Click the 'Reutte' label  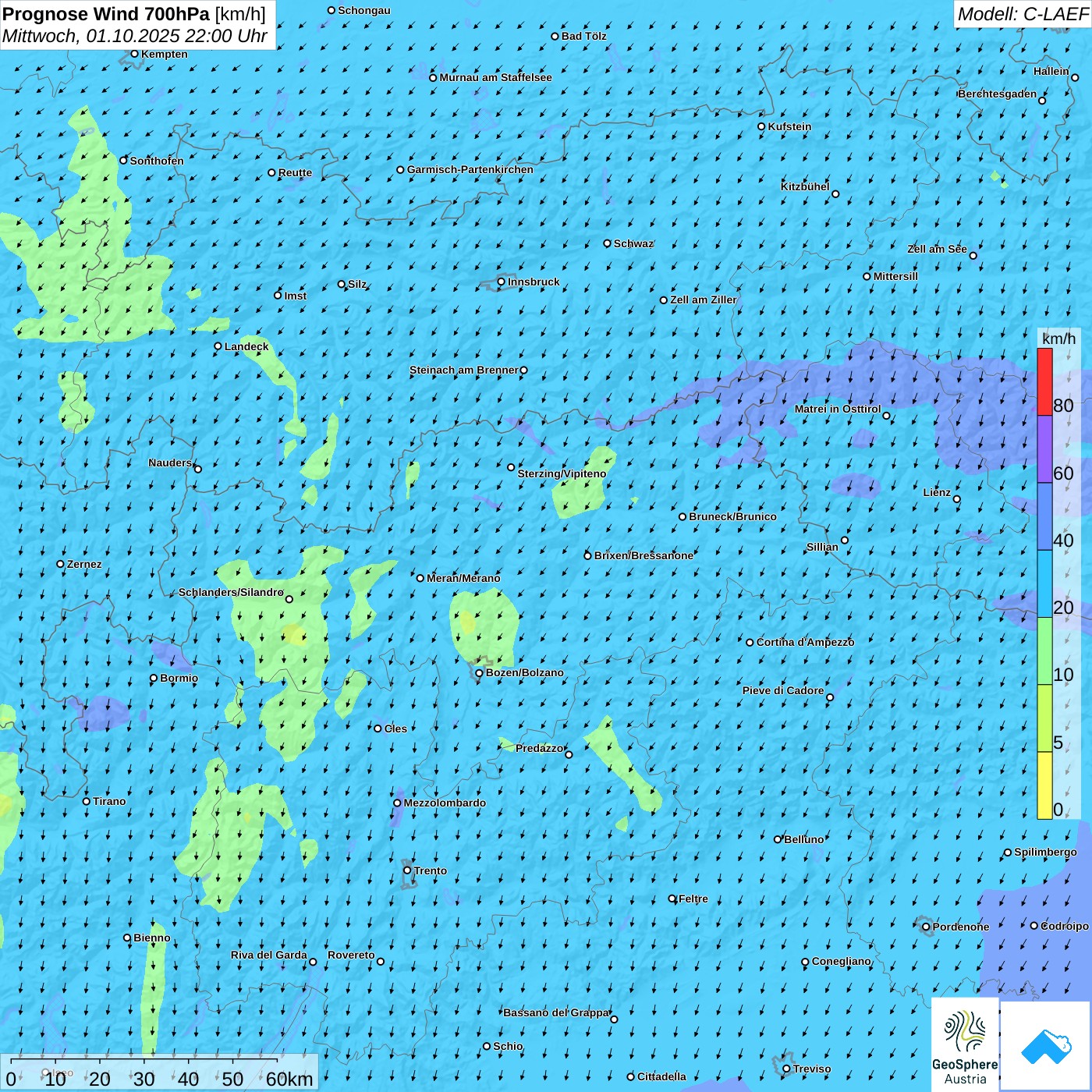tap(295, 173)
